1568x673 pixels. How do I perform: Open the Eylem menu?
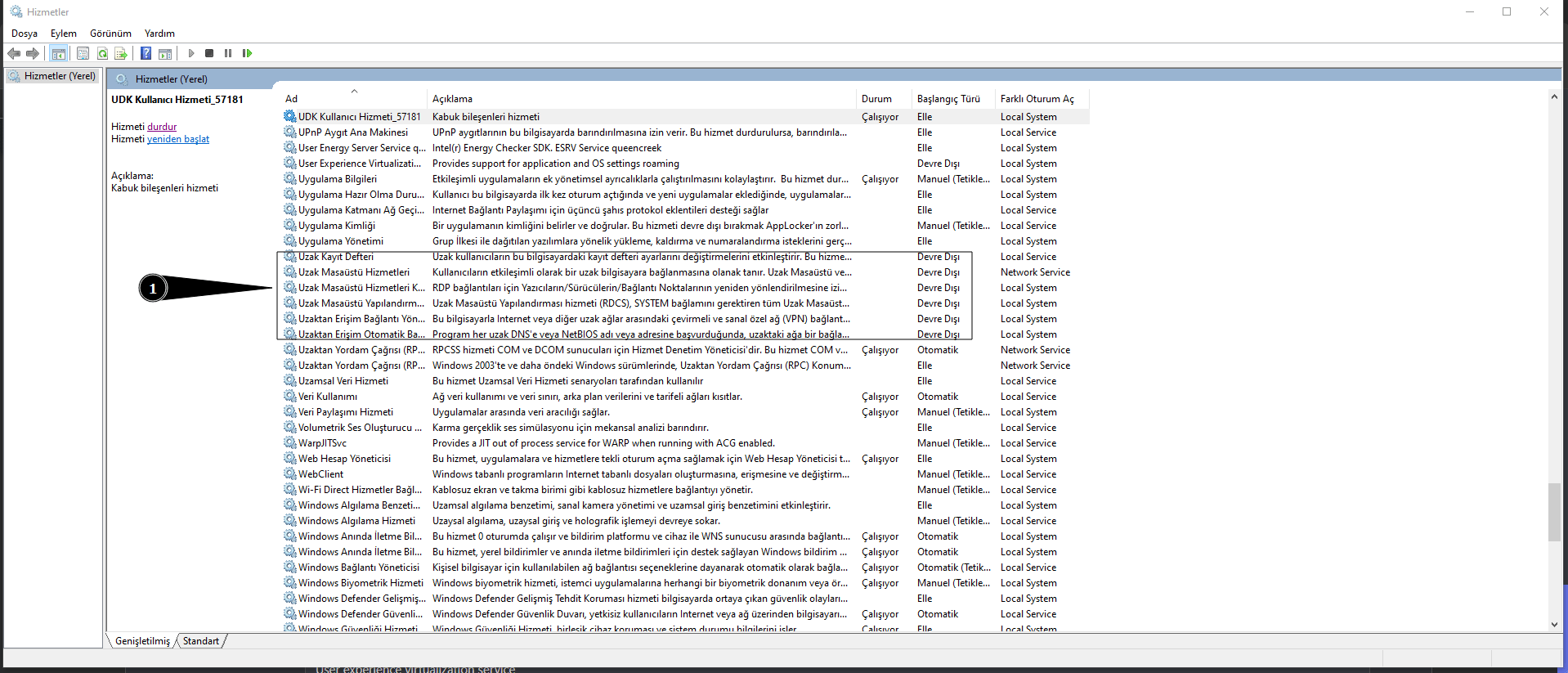(x=64, y=34)
